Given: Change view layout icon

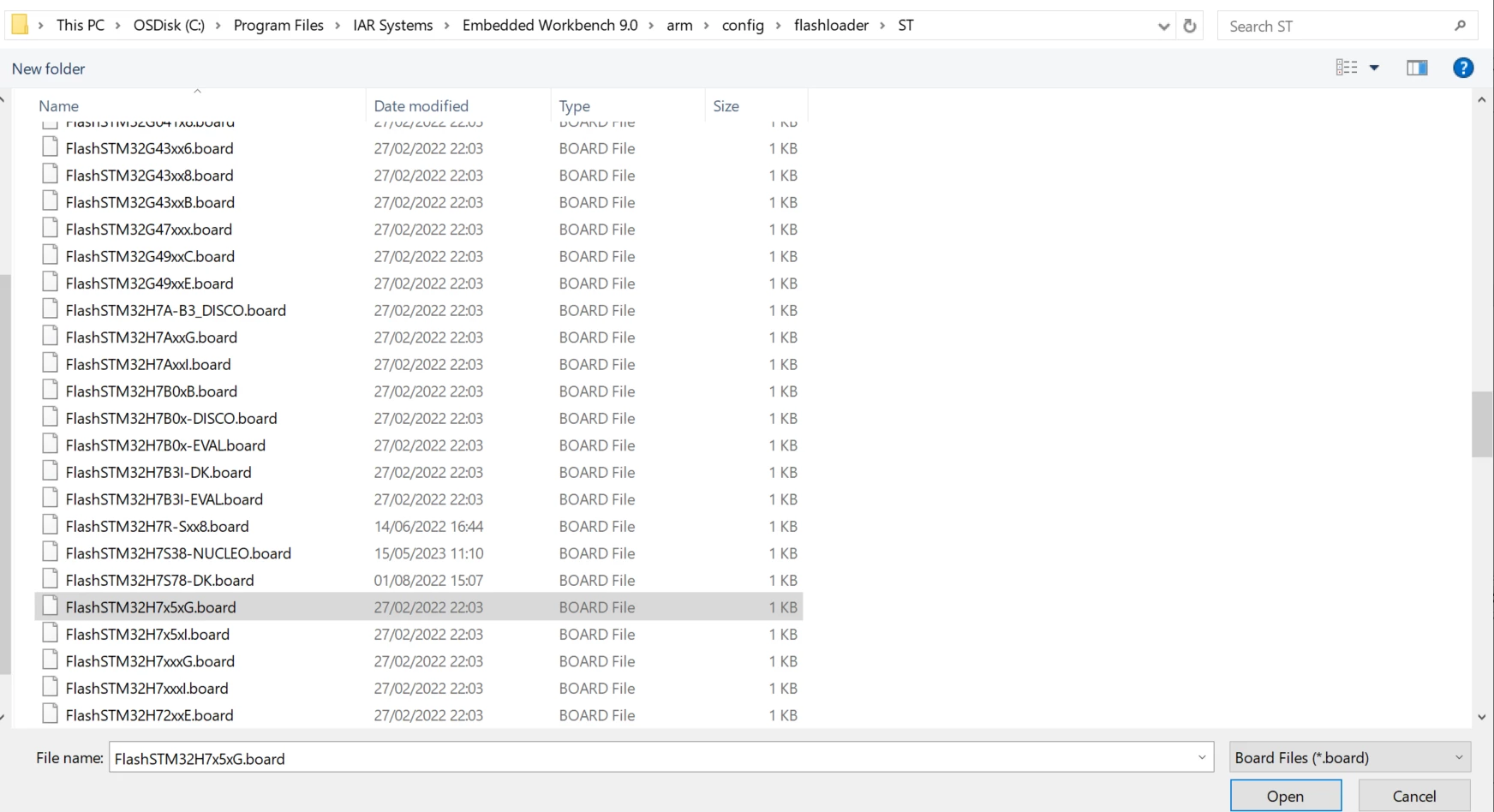Looking at the screenshot, I should coord(1347,68).
